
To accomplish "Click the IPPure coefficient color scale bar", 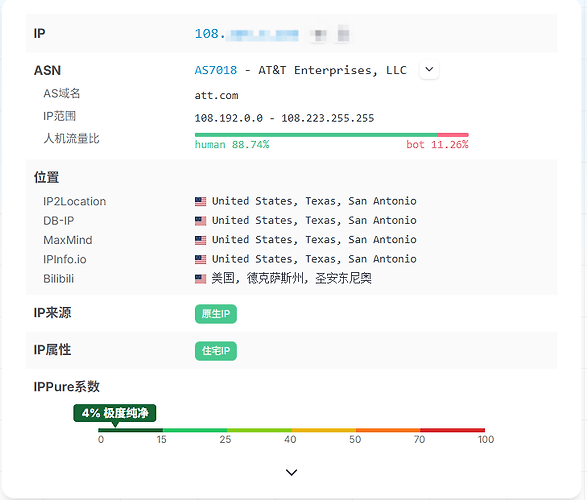I will pos(291,430).
